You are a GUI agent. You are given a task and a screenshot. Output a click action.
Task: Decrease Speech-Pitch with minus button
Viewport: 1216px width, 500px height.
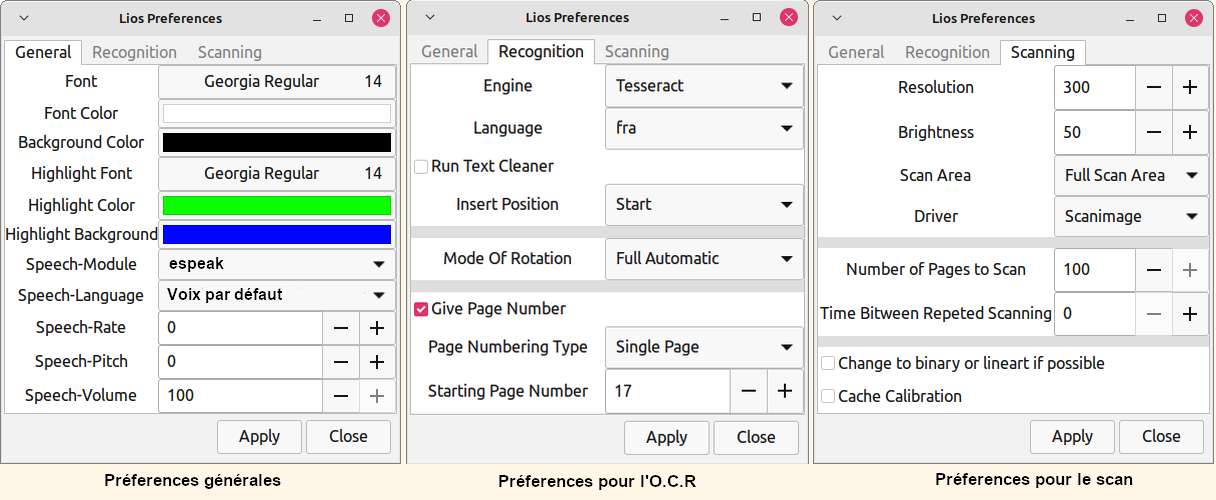tap(341, 362)
